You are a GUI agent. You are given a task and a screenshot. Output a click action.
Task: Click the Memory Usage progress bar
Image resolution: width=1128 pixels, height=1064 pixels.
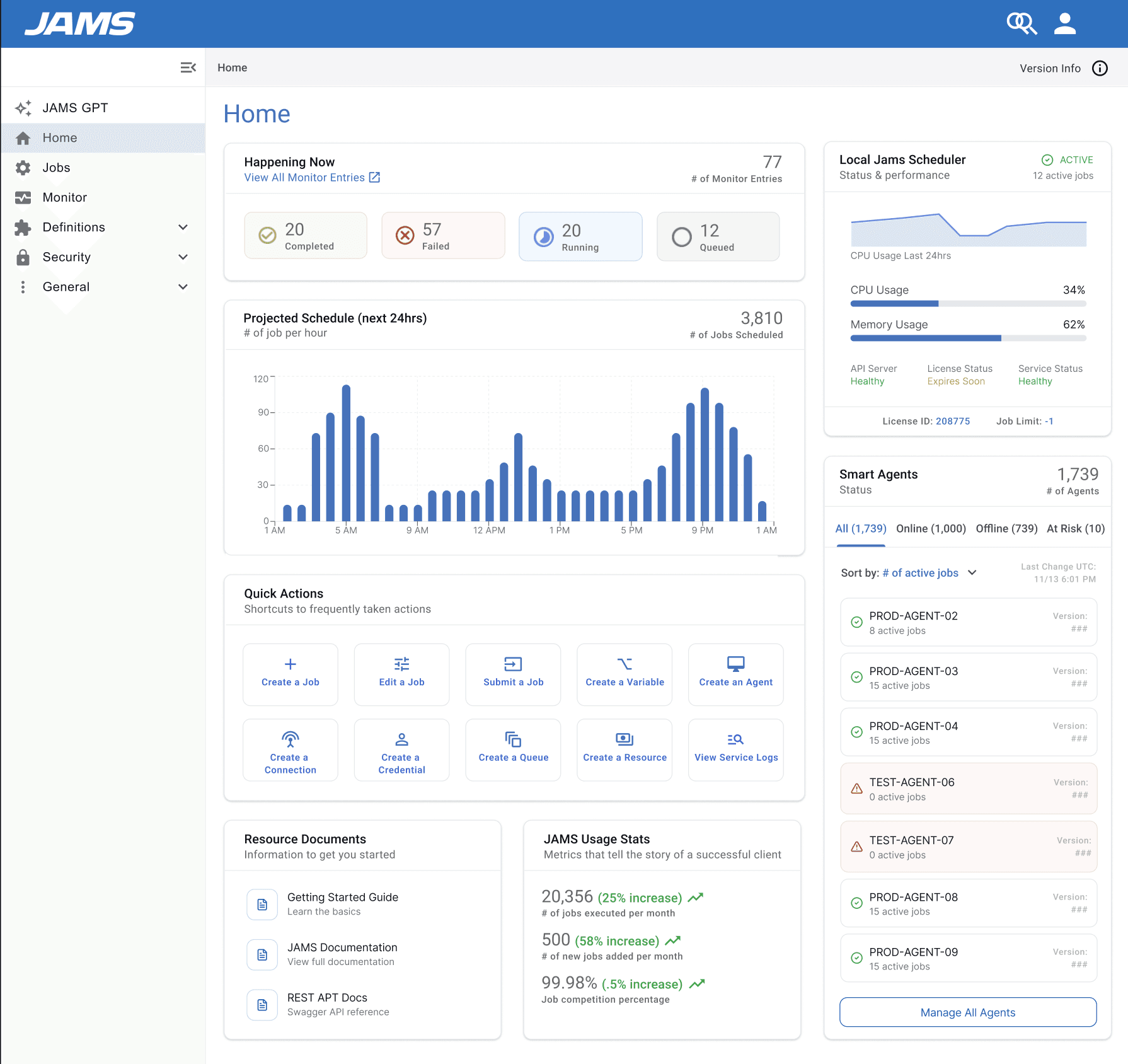tap(968, 338)
